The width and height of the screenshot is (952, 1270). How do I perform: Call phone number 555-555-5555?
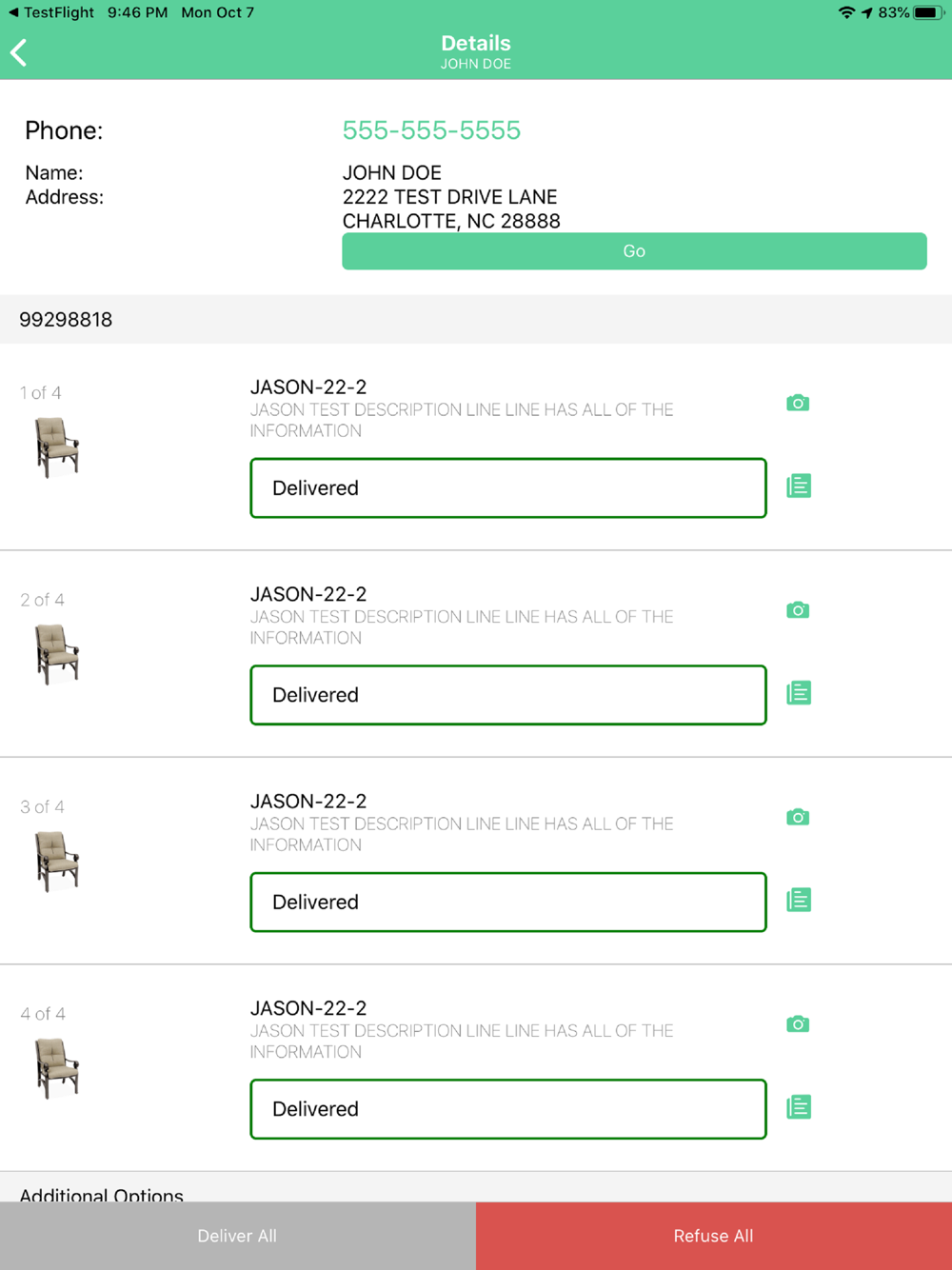click(x=431, y=130)
